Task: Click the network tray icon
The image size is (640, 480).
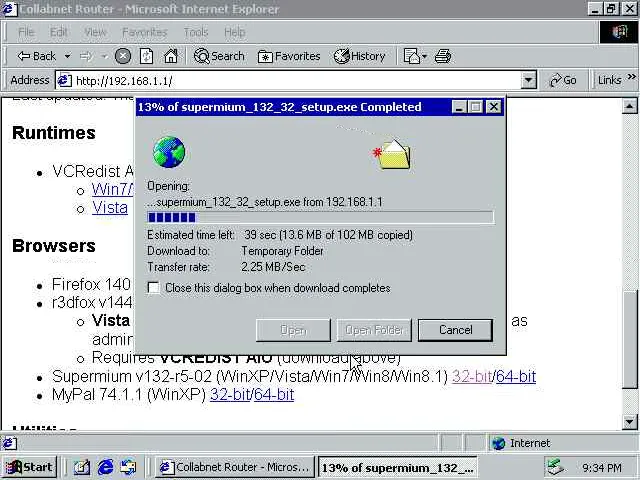Action: (555, 467)
